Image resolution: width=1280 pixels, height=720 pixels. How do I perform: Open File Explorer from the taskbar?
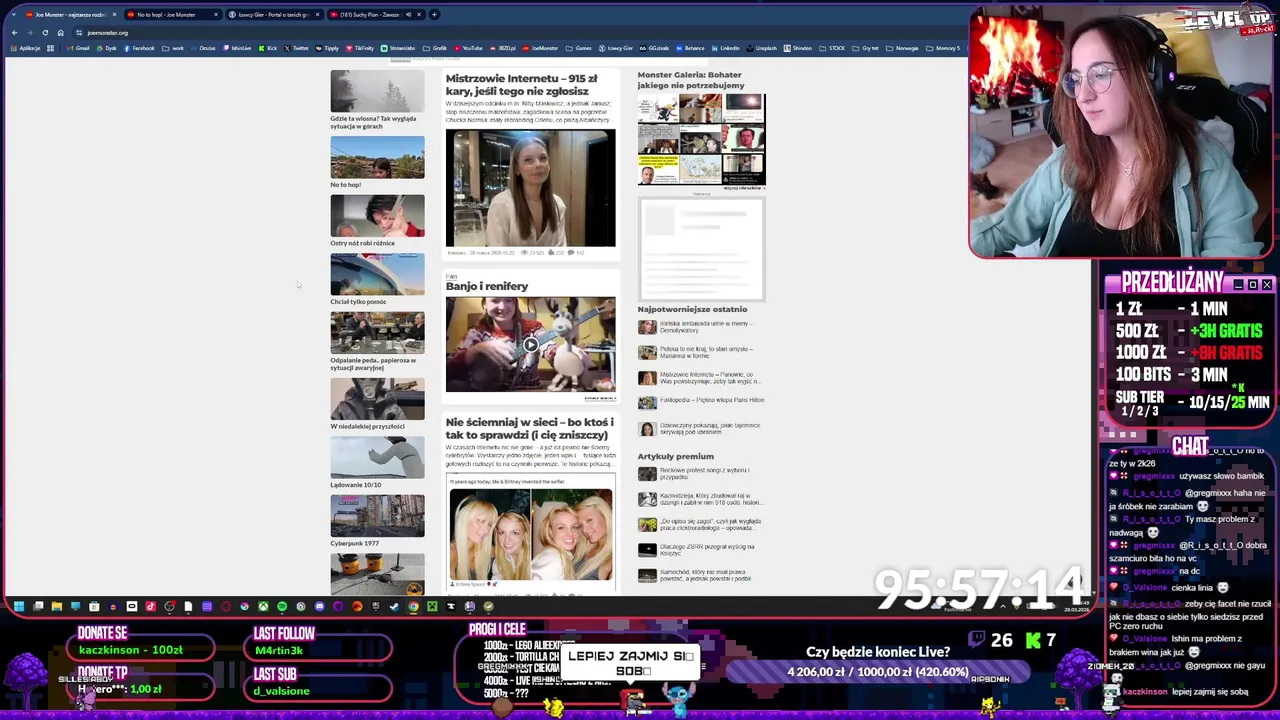57,606
